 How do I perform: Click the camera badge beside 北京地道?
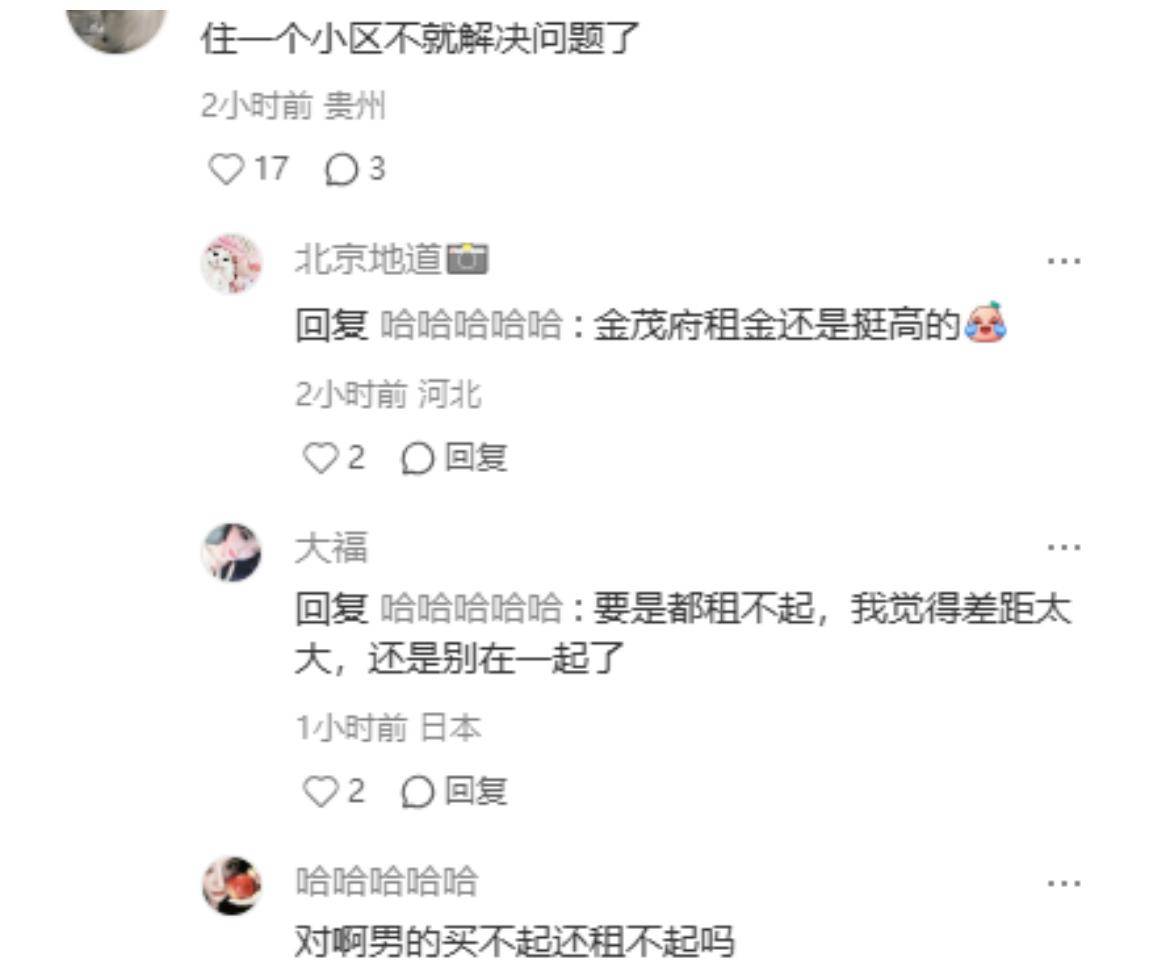click(x=467, y=259)
